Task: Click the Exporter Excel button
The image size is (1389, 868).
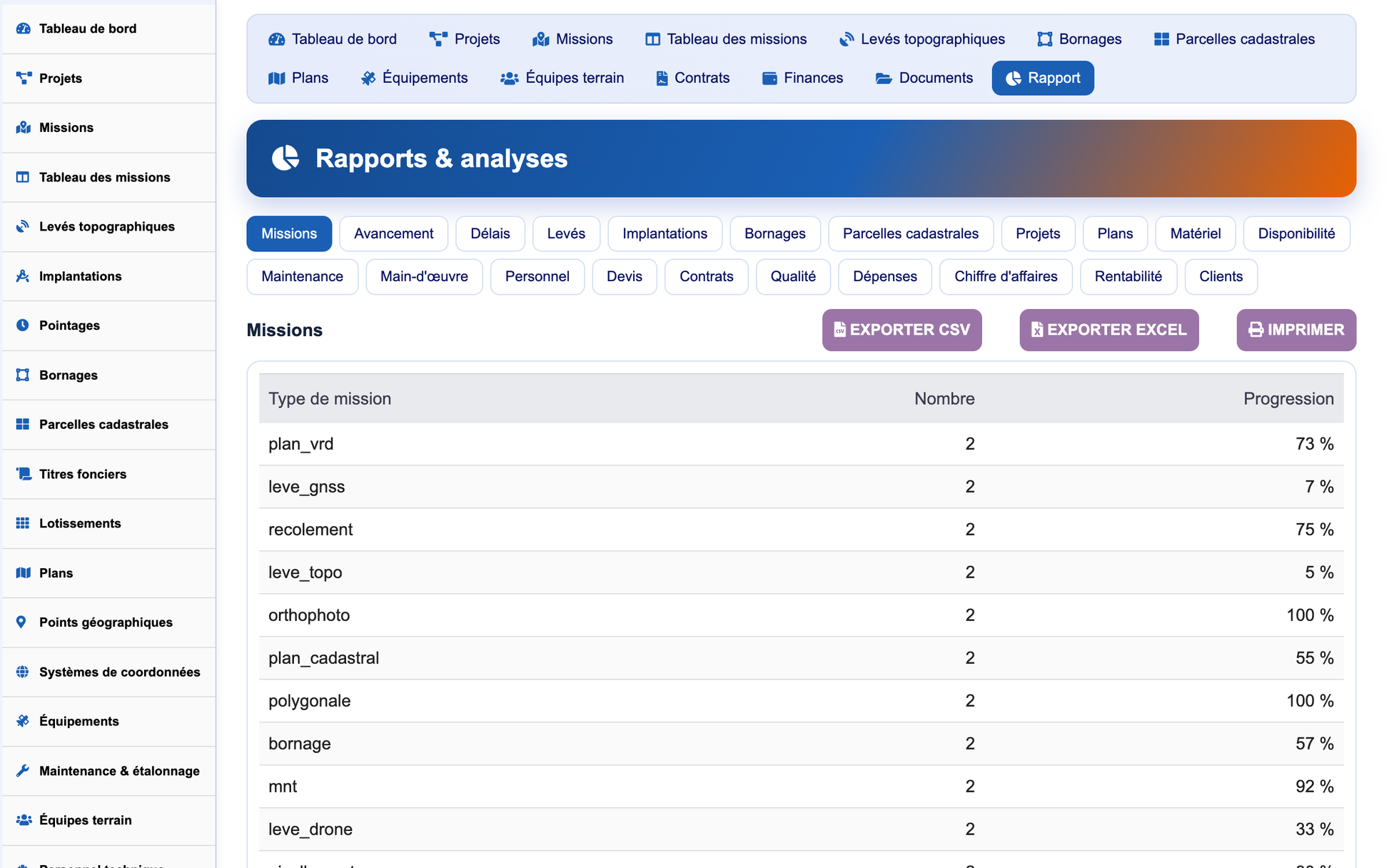Action: pyautogui.click(x=1109, y=330)
